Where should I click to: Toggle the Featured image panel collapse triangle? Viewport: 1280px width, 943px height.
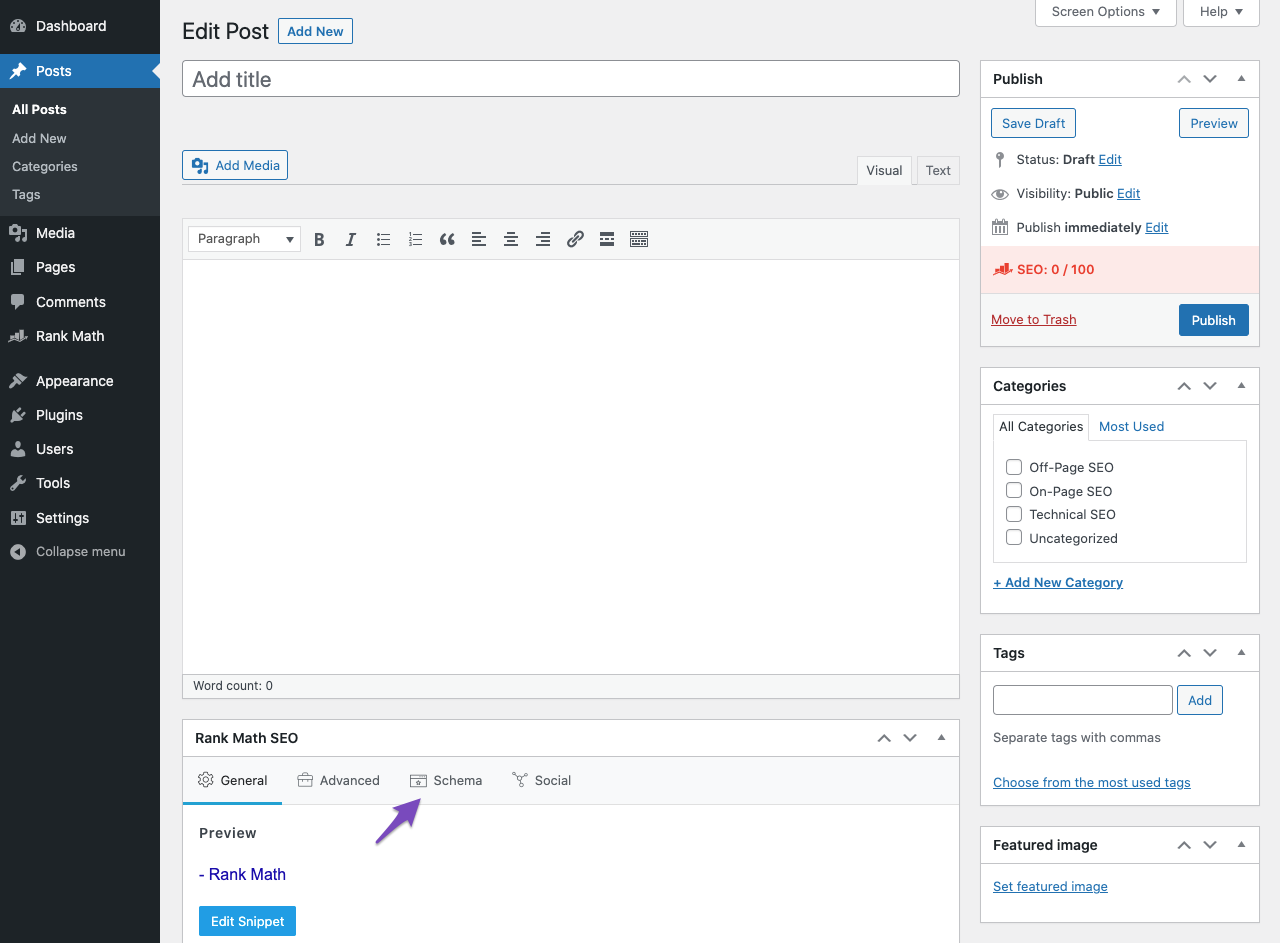[x=1241, y=845]
